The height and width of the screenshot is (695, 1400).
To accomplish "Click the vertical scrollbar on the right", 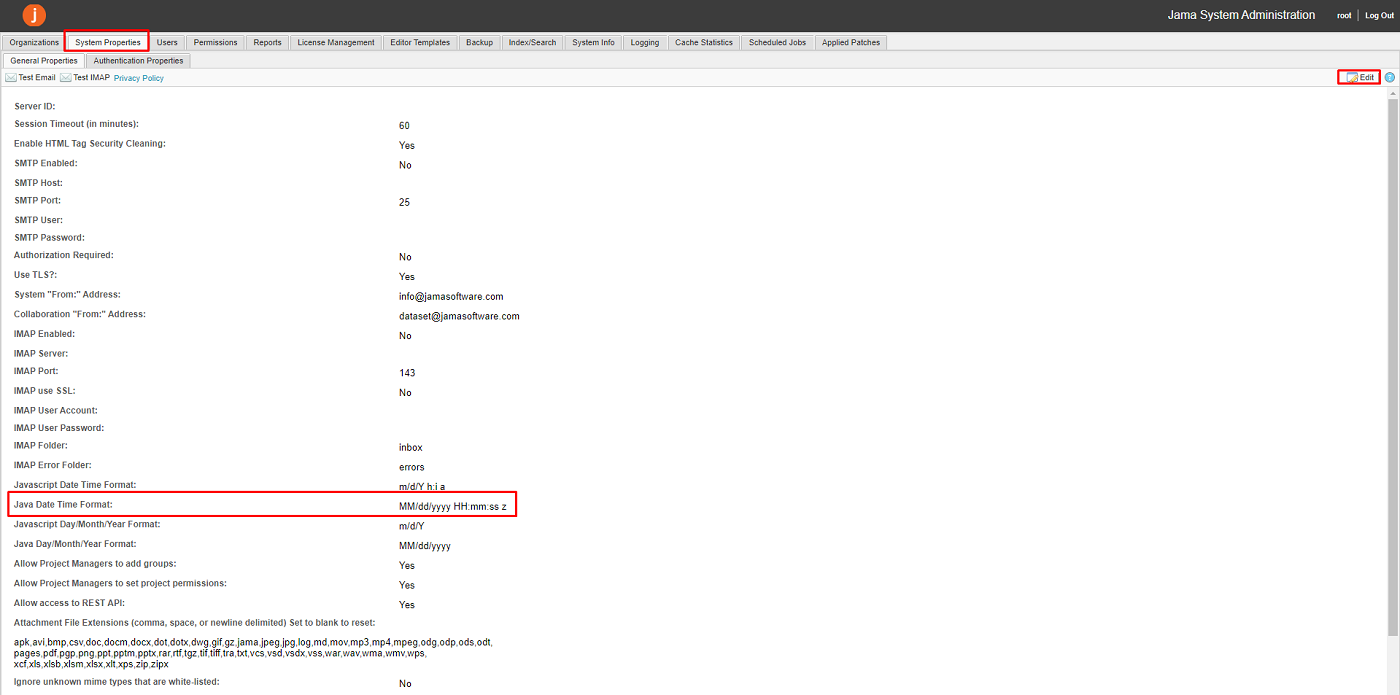I will tap(1393, 360).
